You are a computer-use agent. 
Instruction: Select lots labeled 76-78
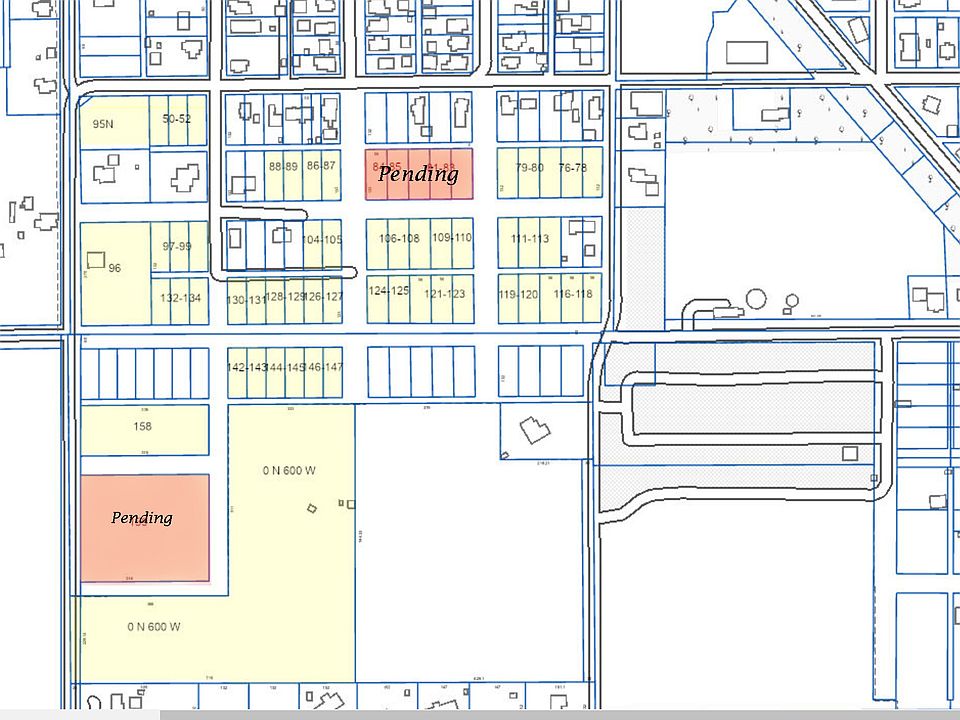coord(573,167)
